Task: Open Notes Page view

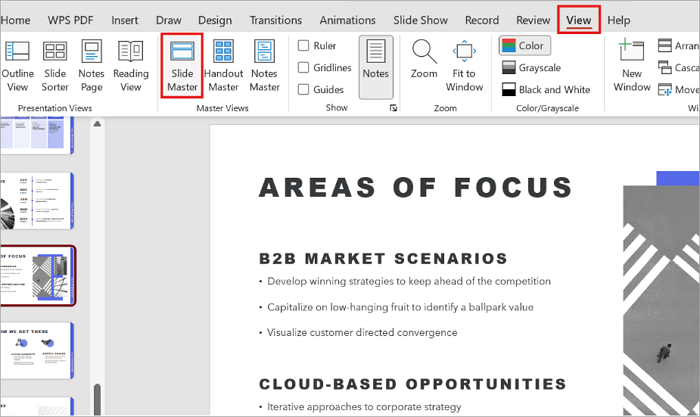Action: point(92,66)
